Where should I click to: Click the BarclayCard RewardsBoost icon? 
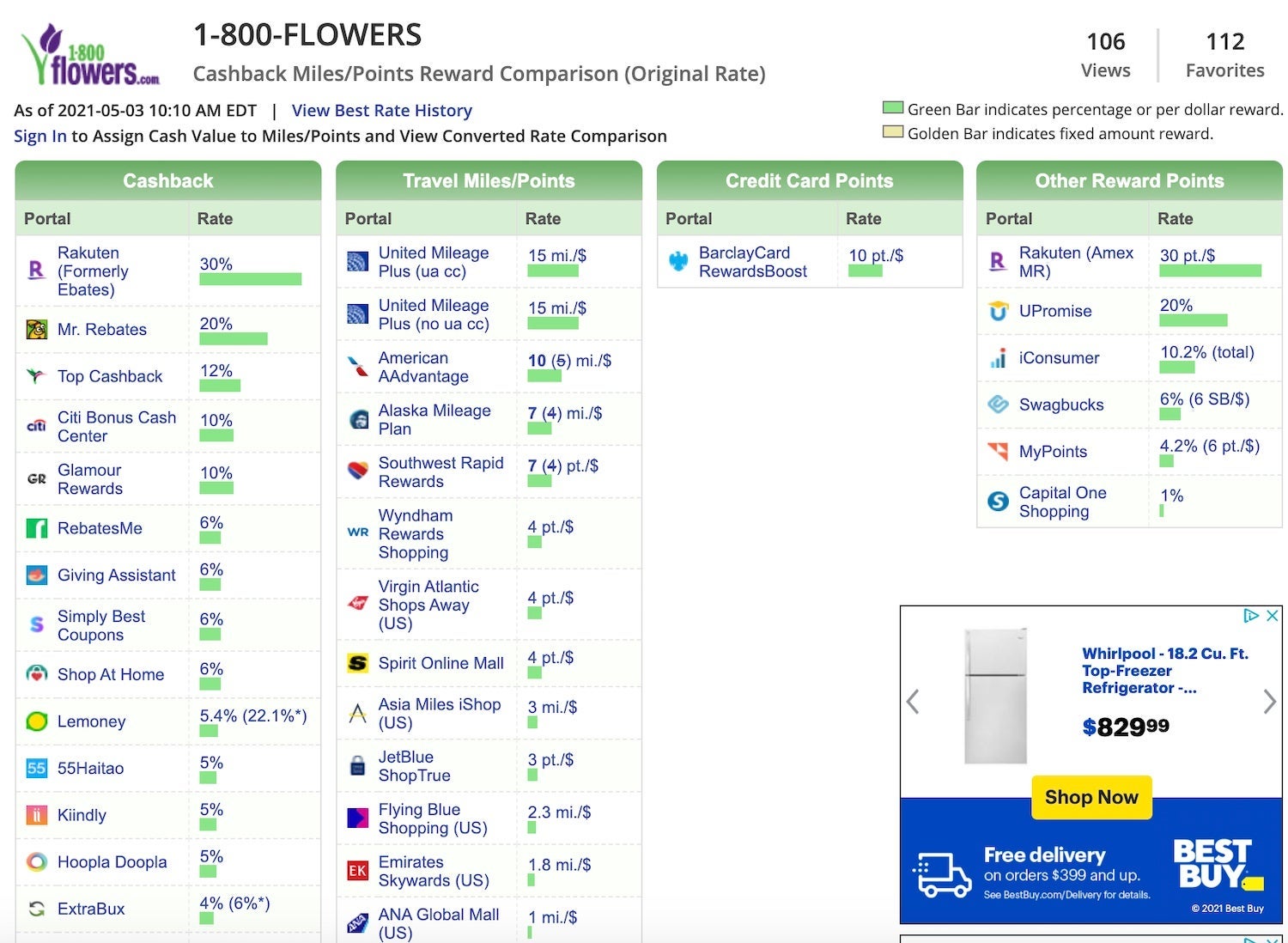[x=677, y=261]
